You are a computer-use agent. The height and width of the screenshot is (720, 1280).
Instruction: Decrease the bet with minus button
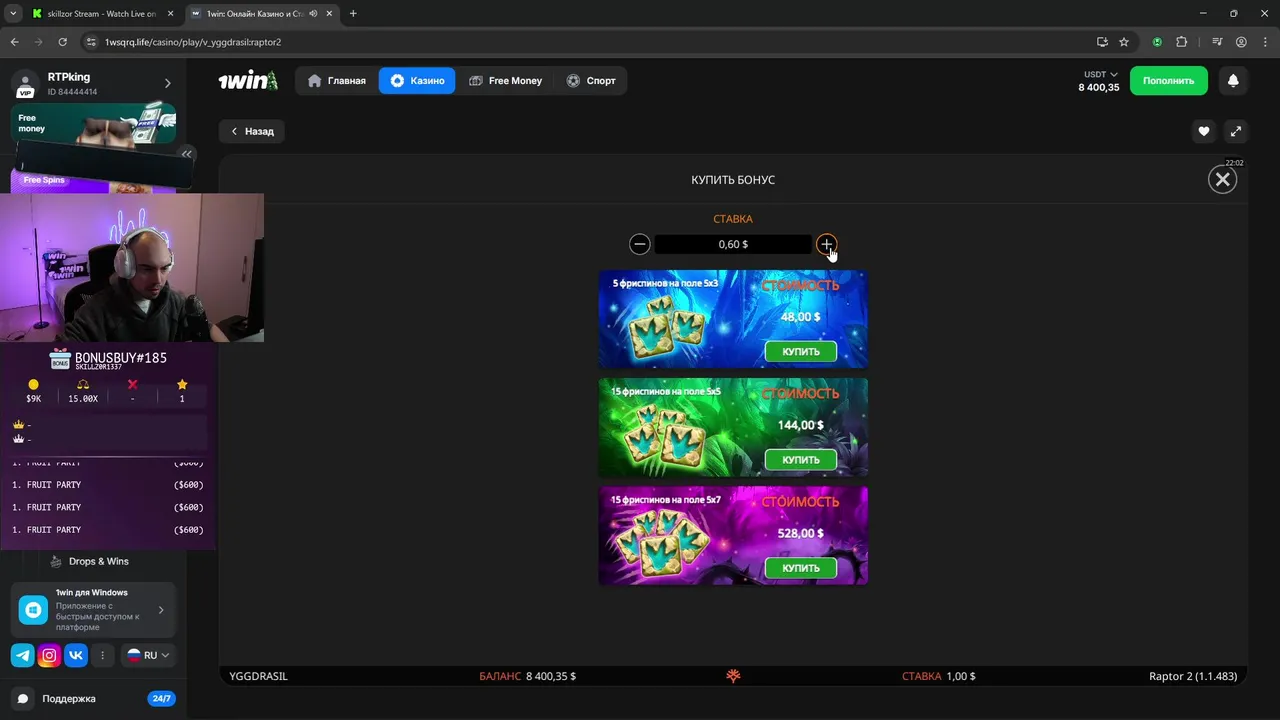[x=640, y=244]
